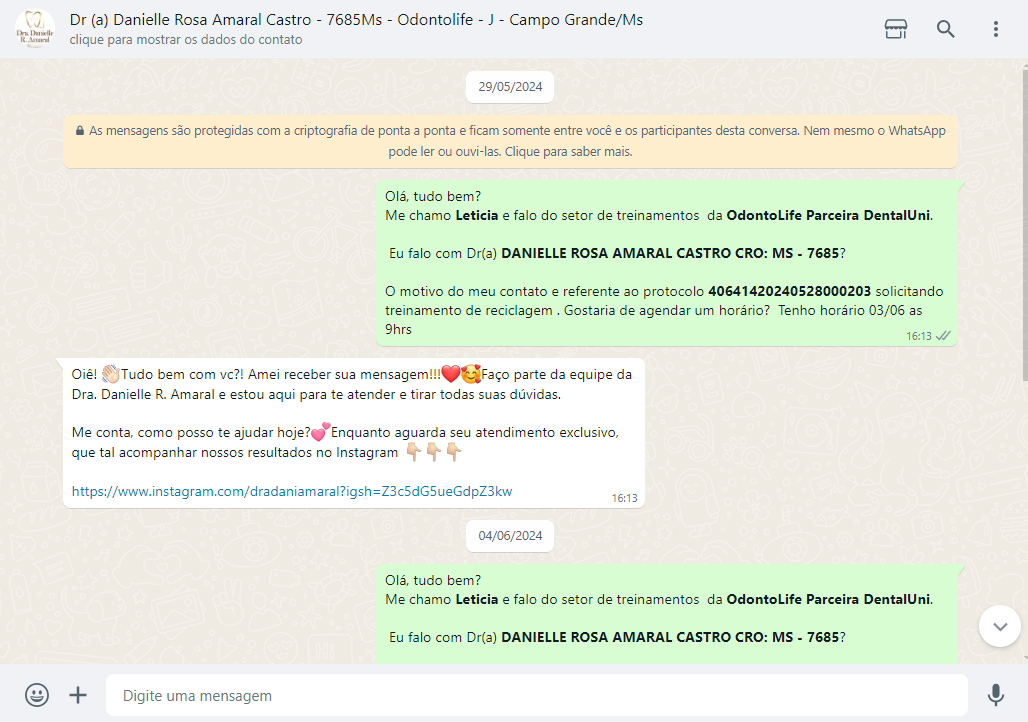
Task: Click the pink hearts emoji after 'hoje?'
Action: click(x=321, y=432)
